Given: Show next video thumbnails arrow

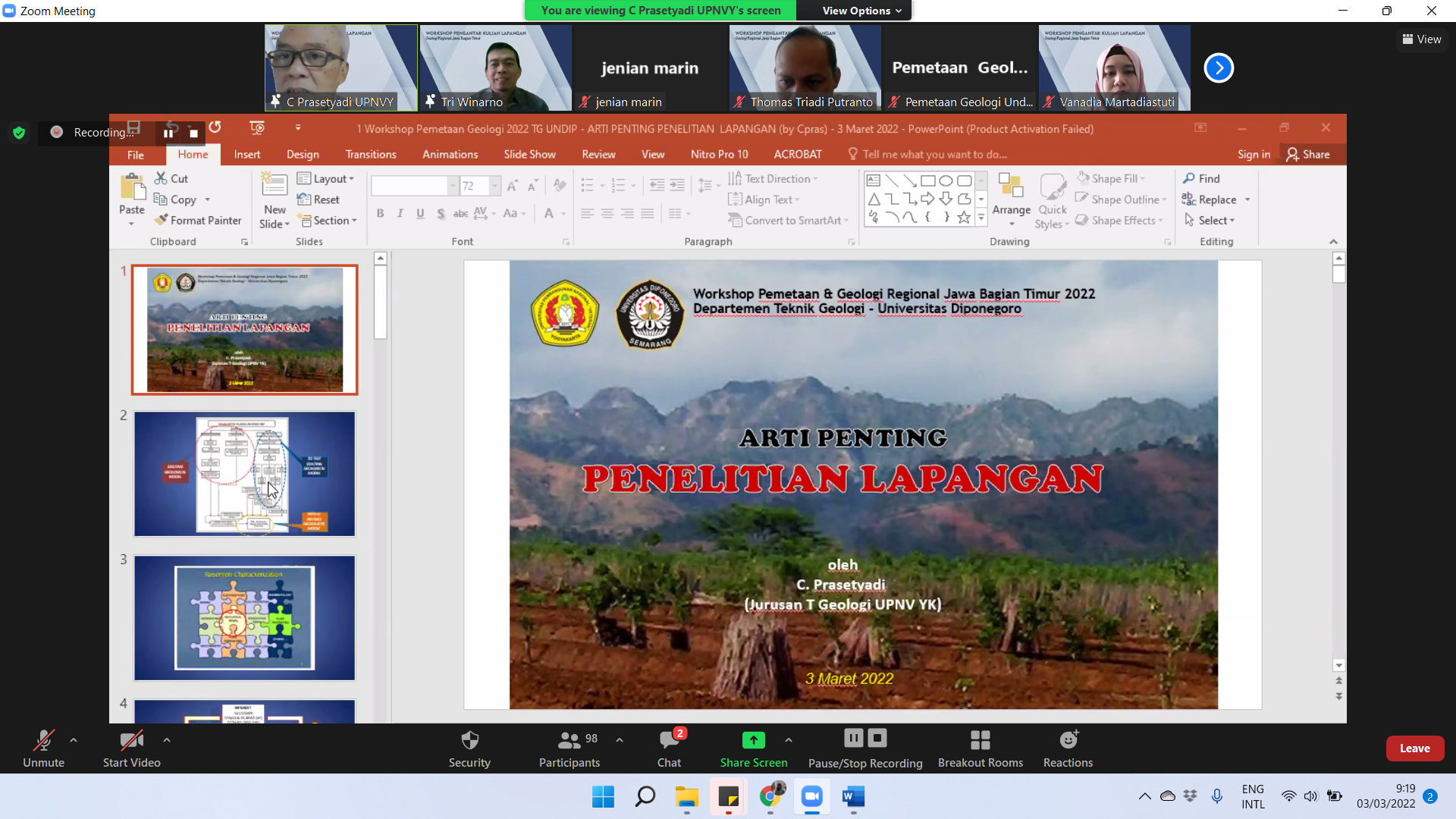Looking at the screenshot, I should coord(1219,68).
